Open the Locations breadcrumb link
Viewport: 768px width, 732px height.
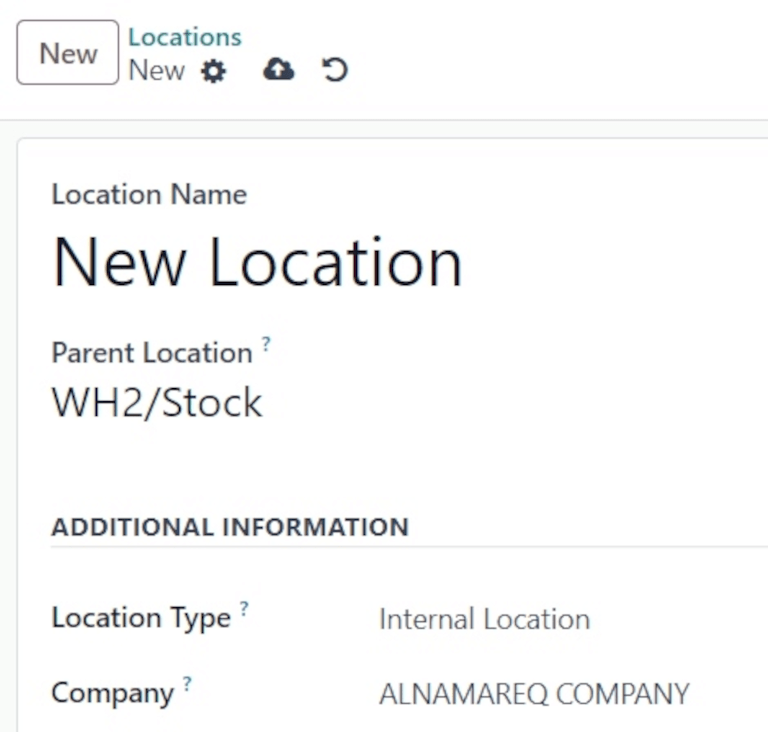[185, 37]
